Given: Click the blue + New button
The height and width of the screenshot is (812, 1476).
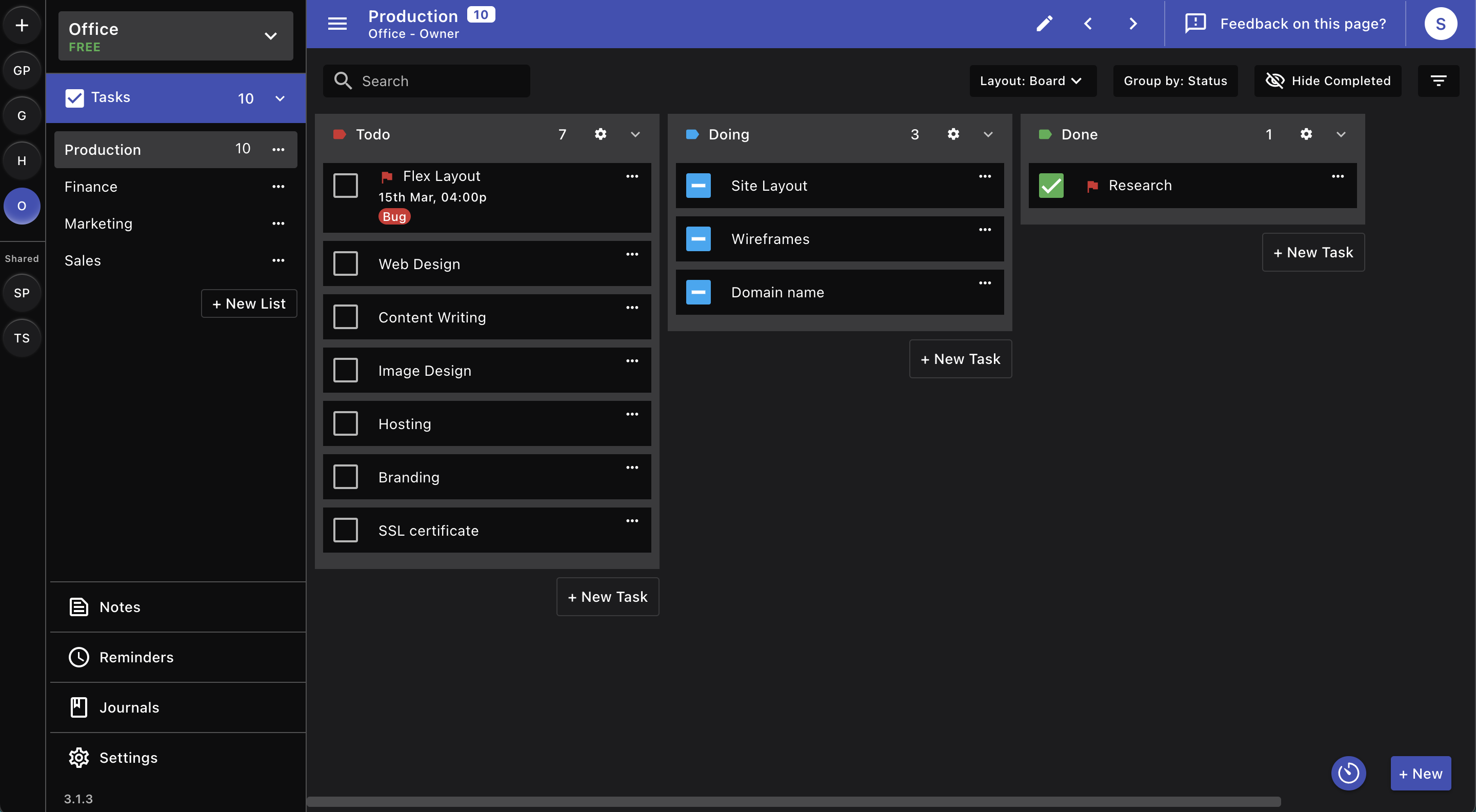Looking at the screenshot, I should 1421,774.
